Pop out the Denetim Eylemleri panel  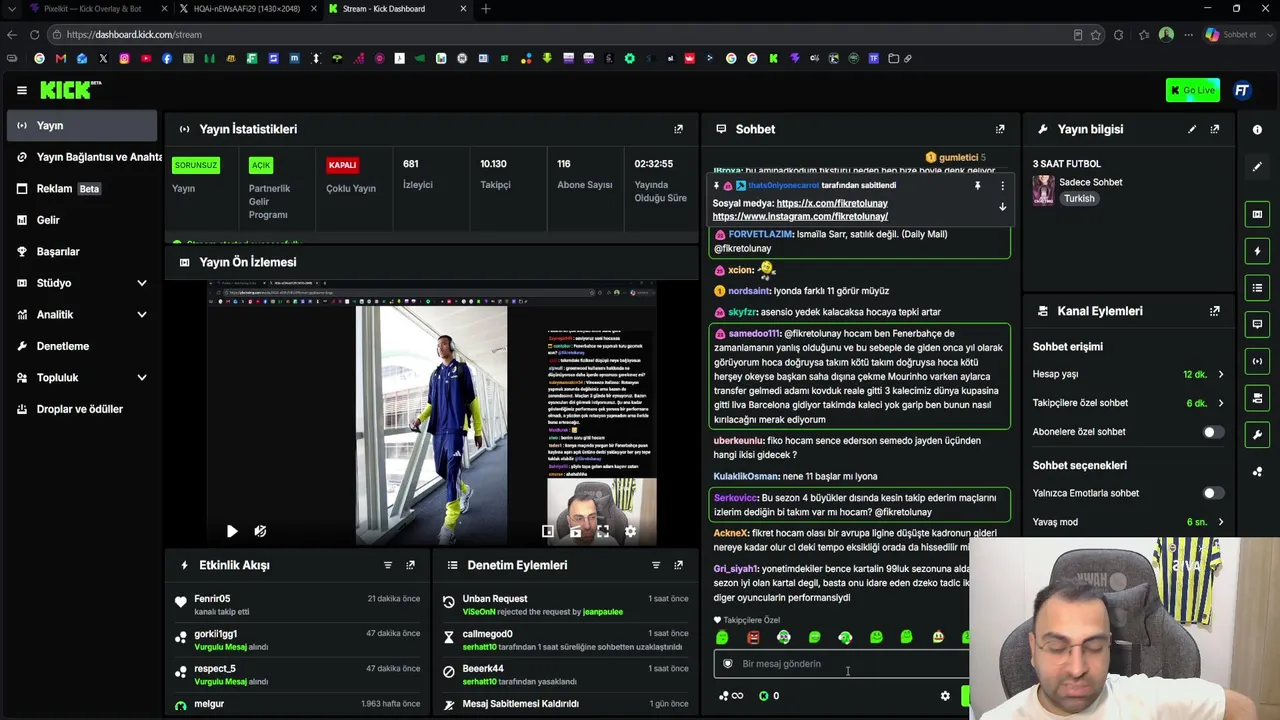click(x=678, y=565)
